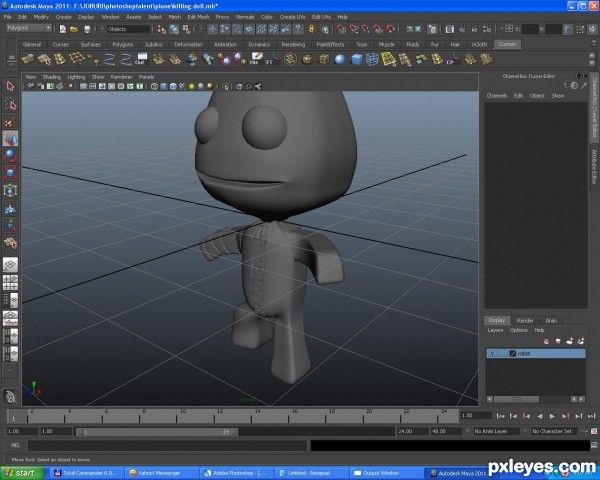Enable wireframe shading in viewport toolbar
Viewport: 600px width, 480px height.
tap(154, 87)
